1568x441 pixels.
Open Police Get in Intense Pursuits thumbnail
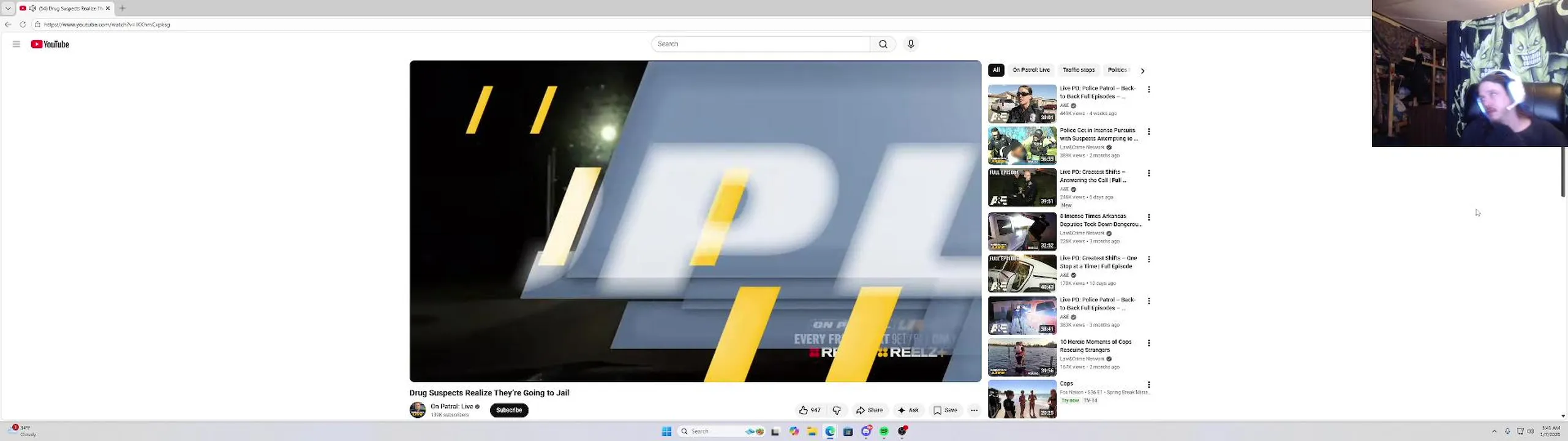pyautogui.click(x=1022, y=146)
